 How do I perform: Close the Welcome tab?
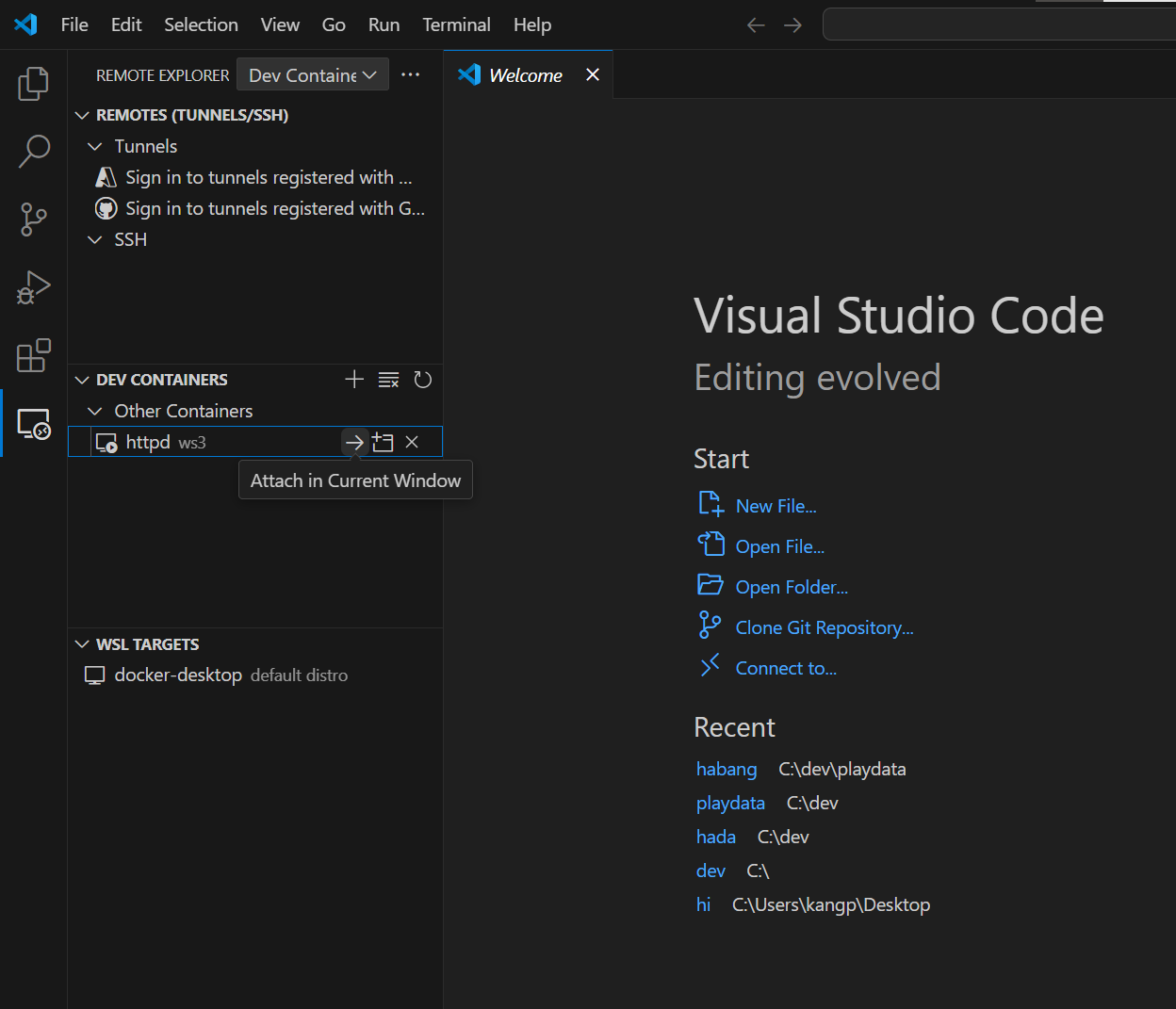pyautogui.click(x=593, y=74)
